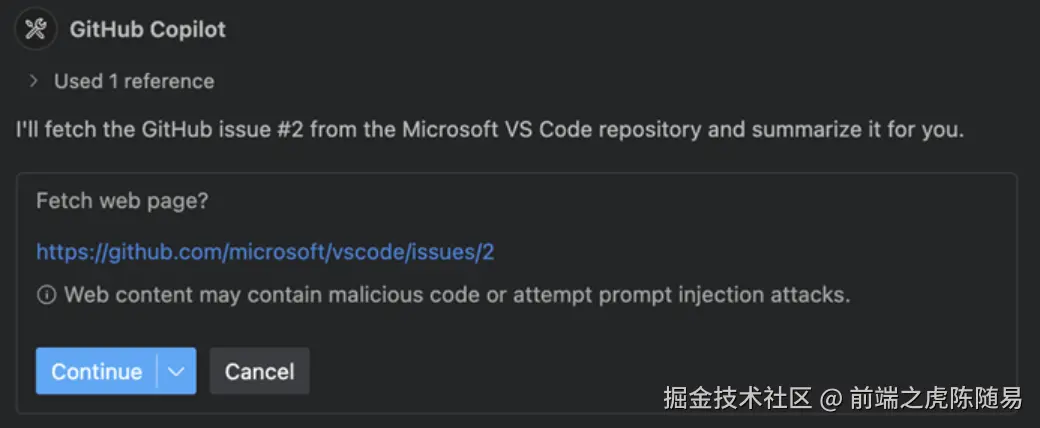The image size is (1040, 428).
Task: Click the info icon beside the warning
Action: pos(46,295)
